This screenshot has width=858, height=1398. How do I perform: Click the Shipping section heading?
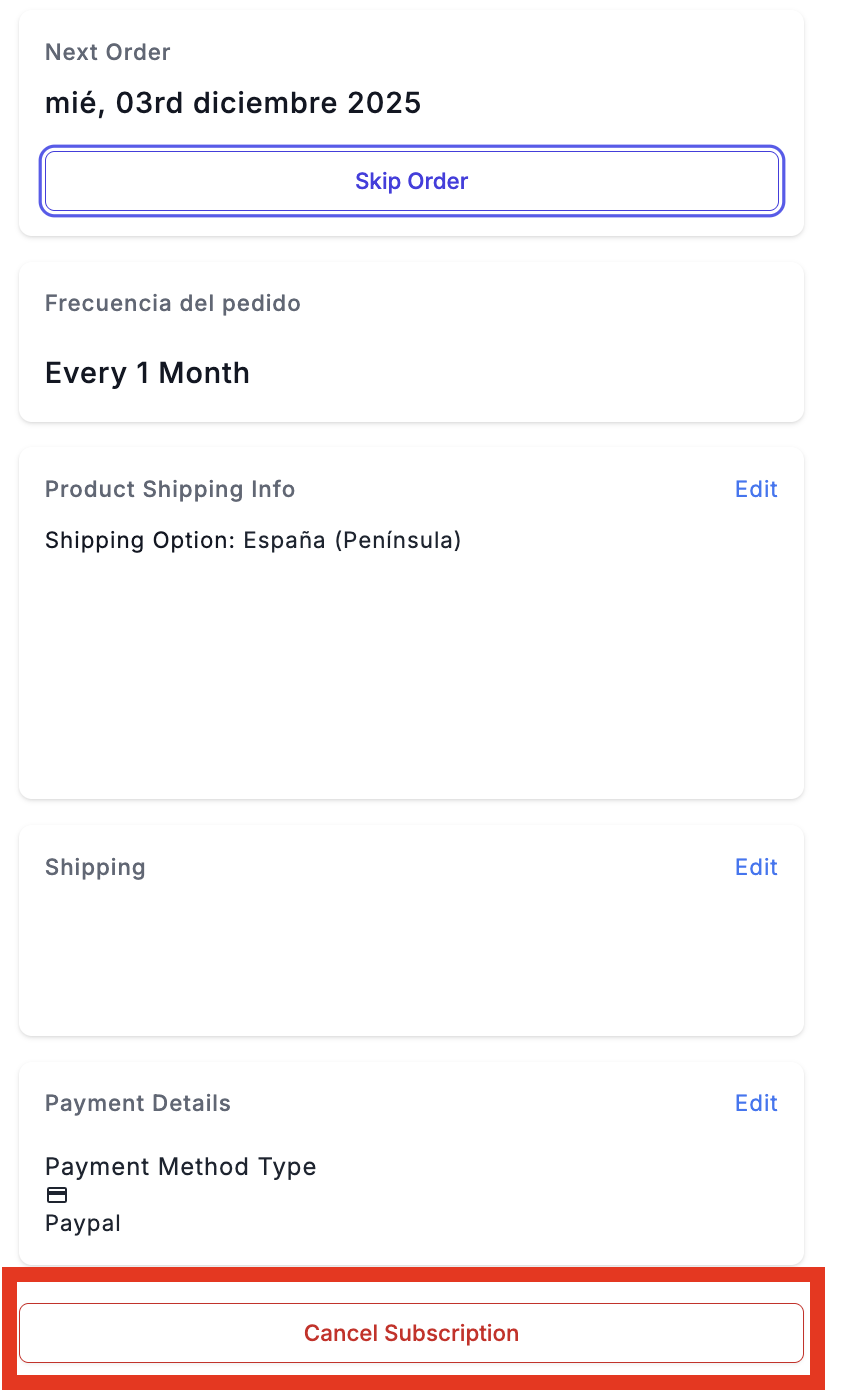95,867
